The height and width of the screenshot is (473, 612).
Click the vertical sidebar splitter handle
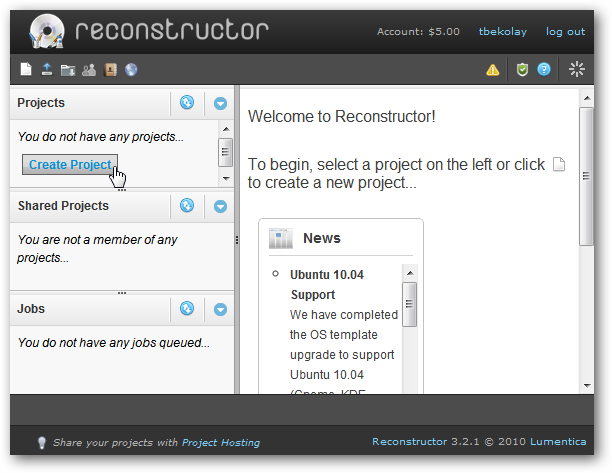pos(237,240)
